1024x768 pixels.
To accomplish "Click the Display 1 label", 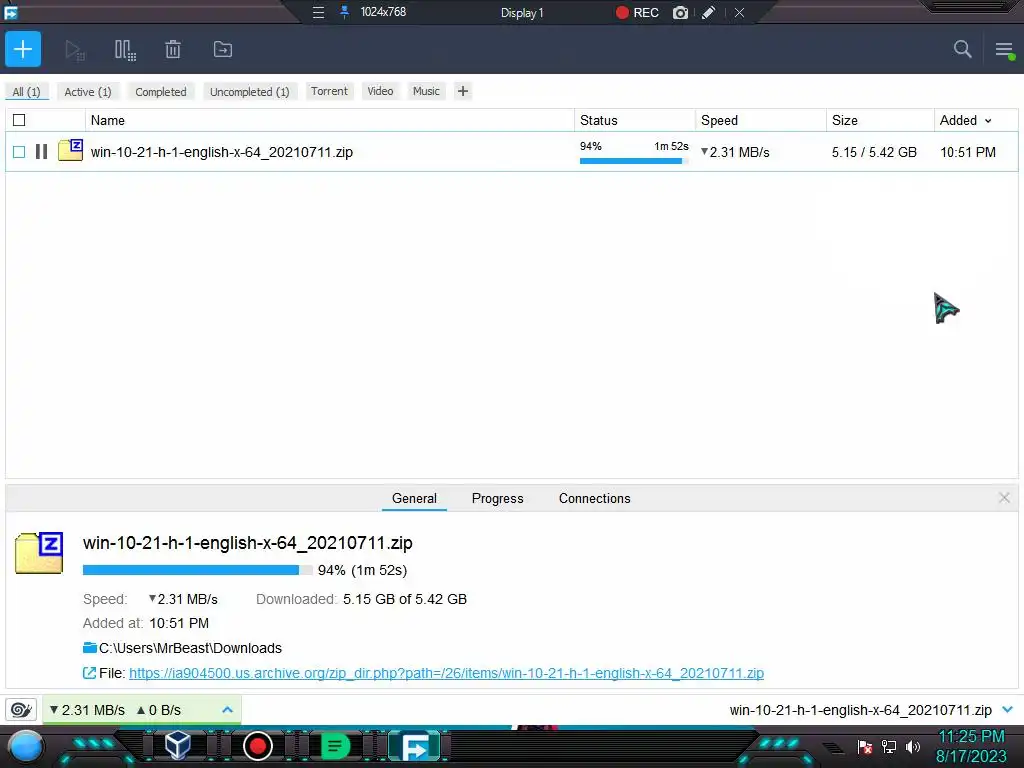I will point(522,13).
